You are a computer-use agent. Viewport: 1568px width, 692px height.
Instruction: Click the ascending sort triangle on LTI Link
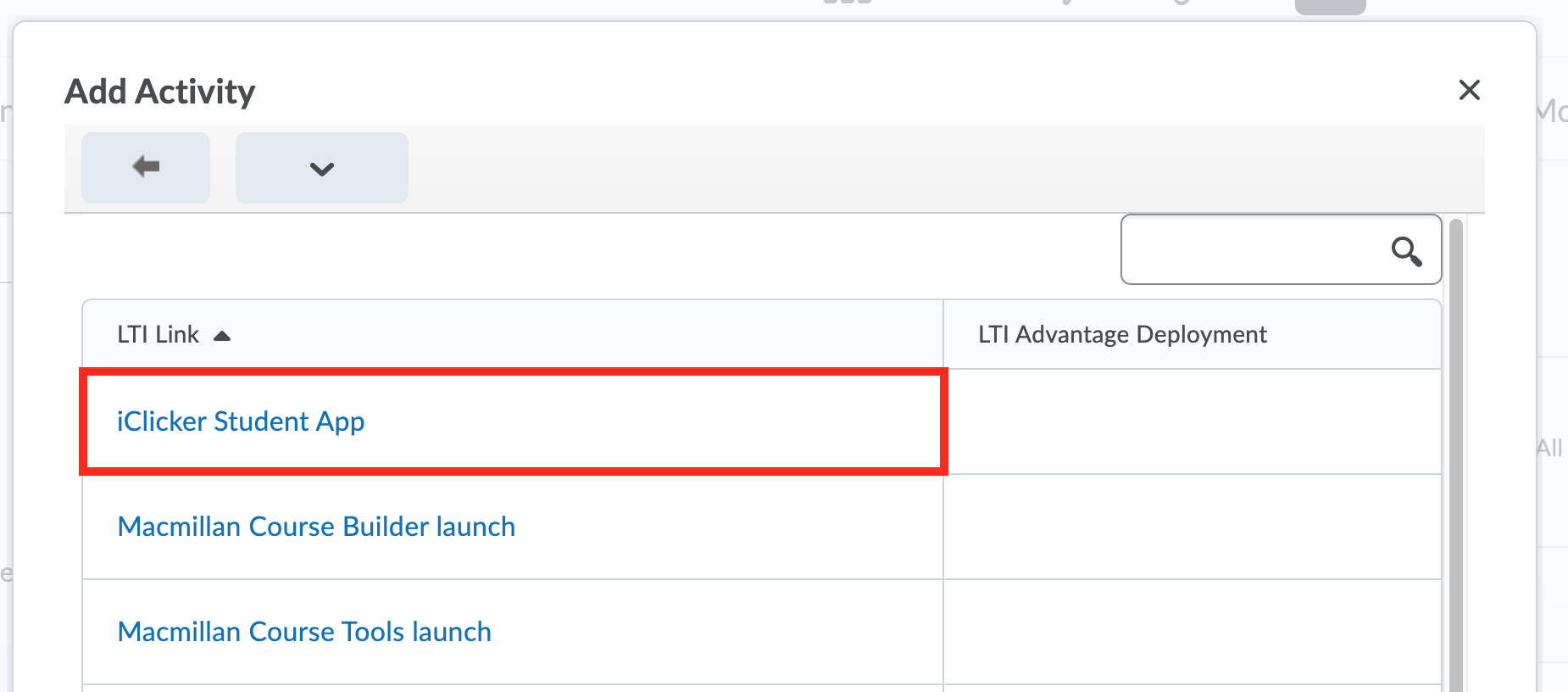coord(222,334)
